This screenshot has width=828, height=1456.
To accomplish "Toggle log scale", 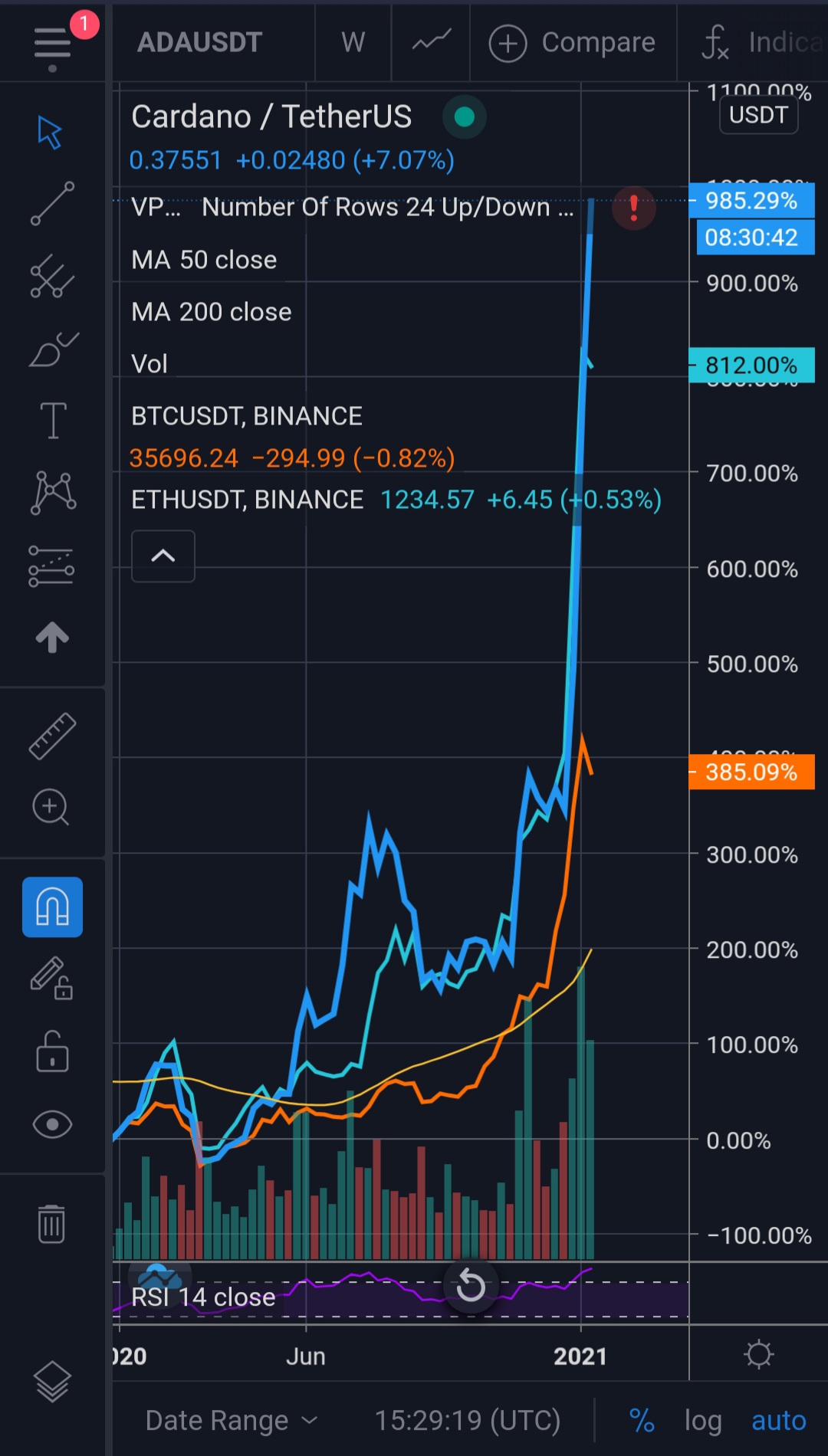I will pyautogui.click(x=703, y=1421).
